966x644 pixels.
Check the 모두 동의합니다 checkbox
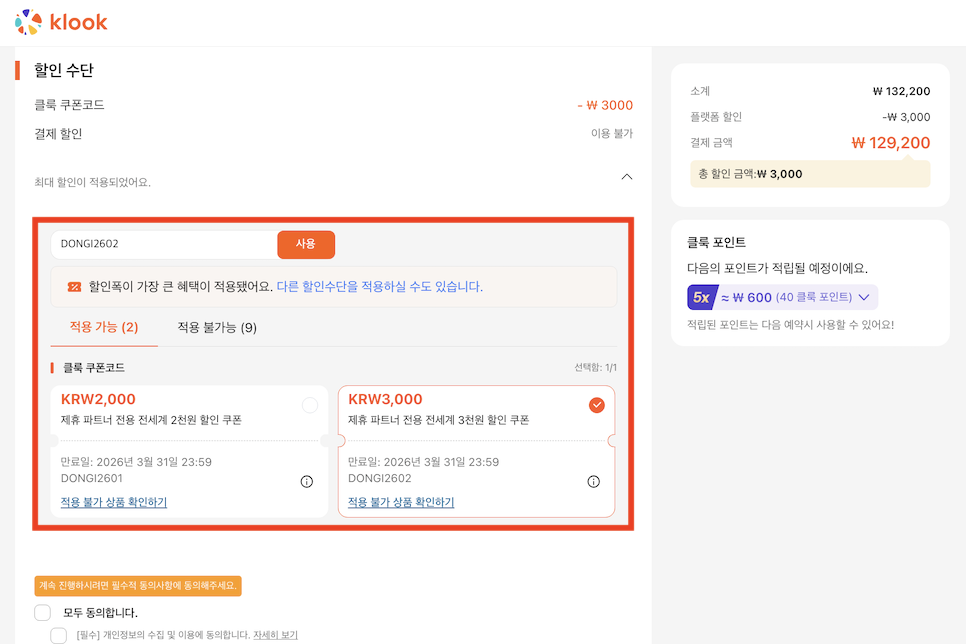point(43,613)
